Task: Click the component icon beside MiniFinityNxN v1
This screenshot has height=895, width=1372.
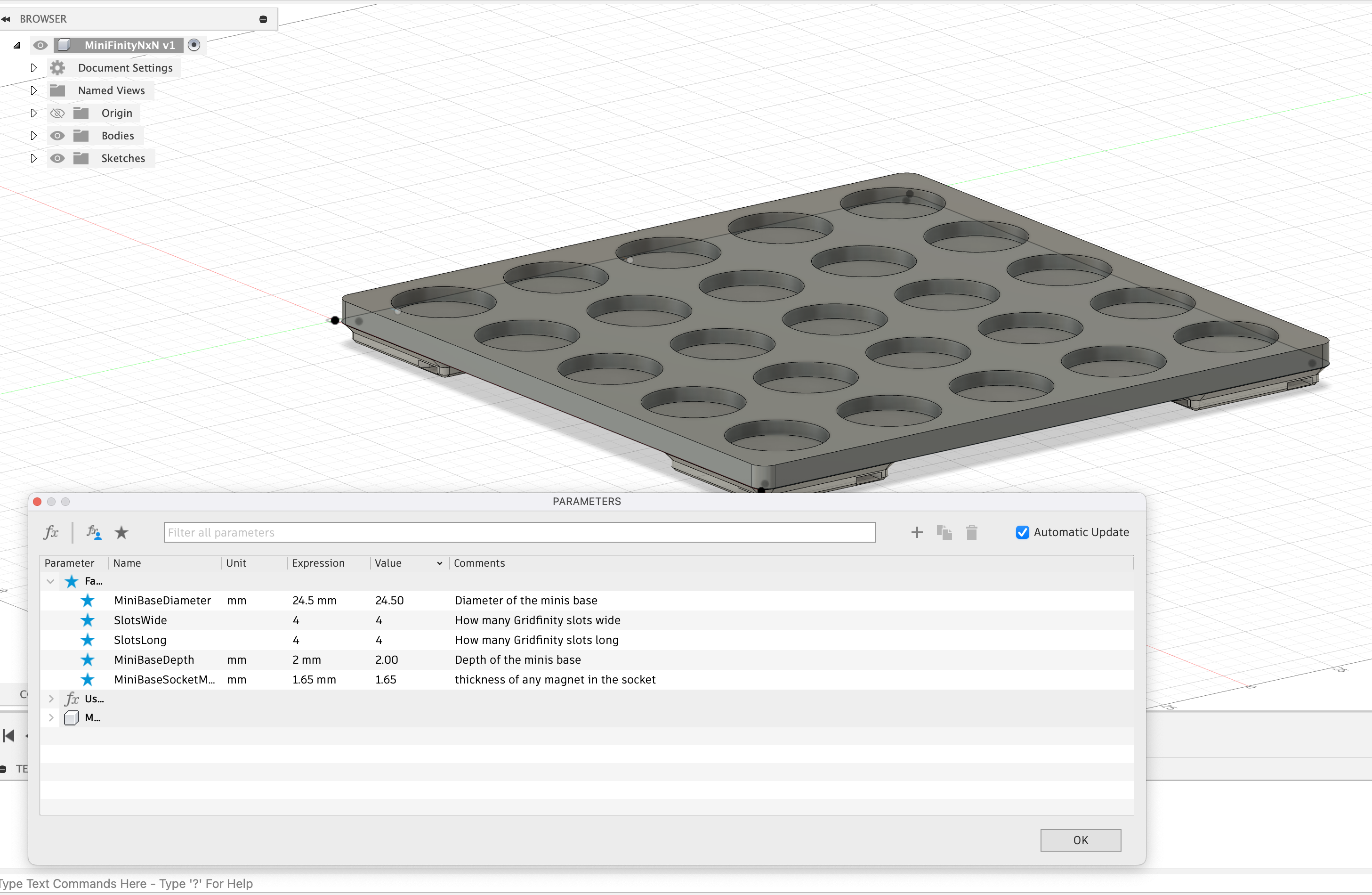Action: 64,45
